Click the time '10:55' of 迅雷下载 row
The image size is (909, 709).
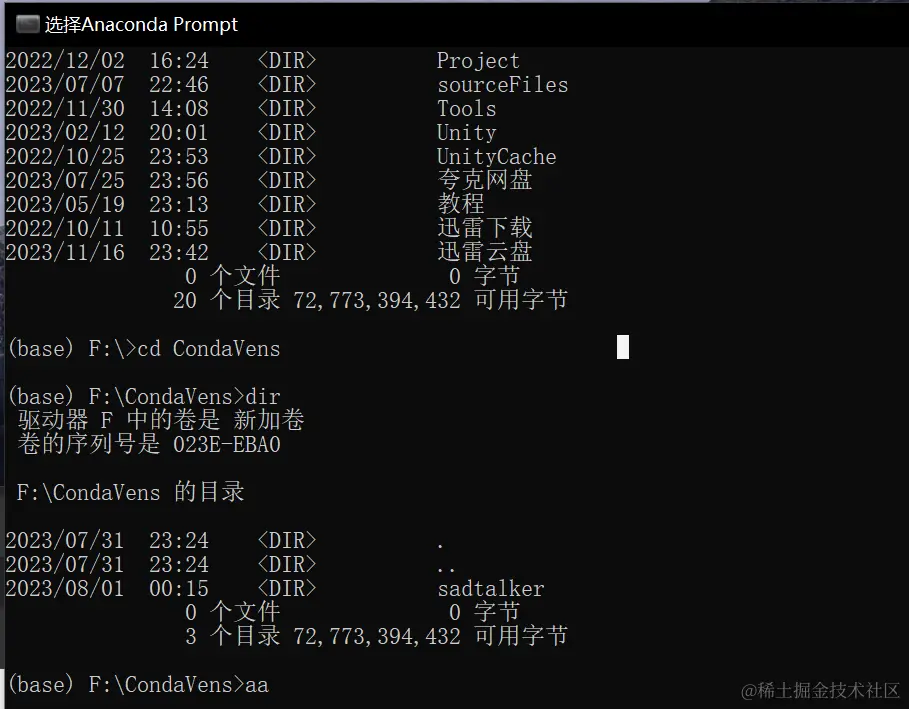(179, 228)
